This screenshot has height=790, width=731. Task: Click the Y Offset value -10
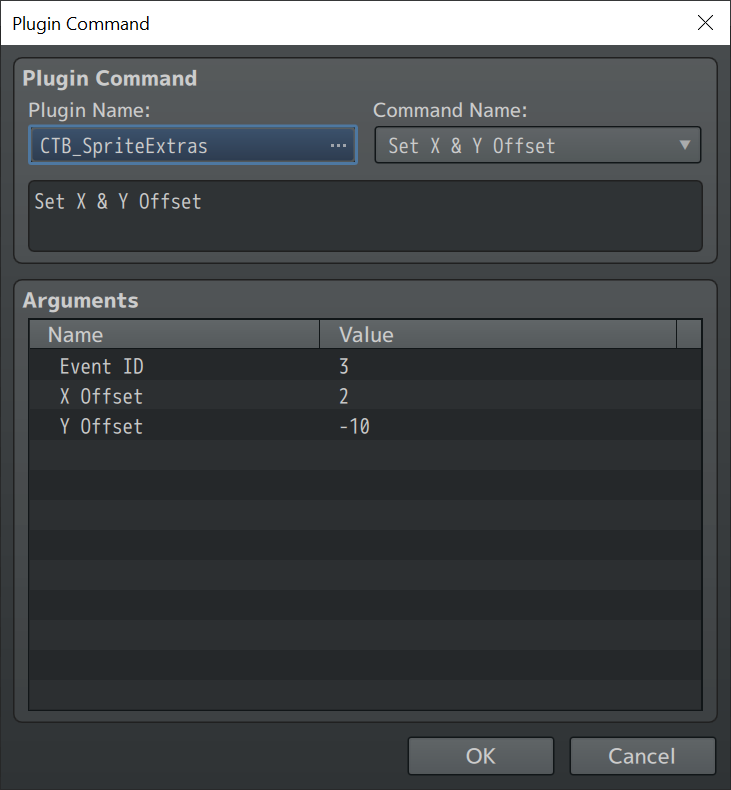coord(355,427)
